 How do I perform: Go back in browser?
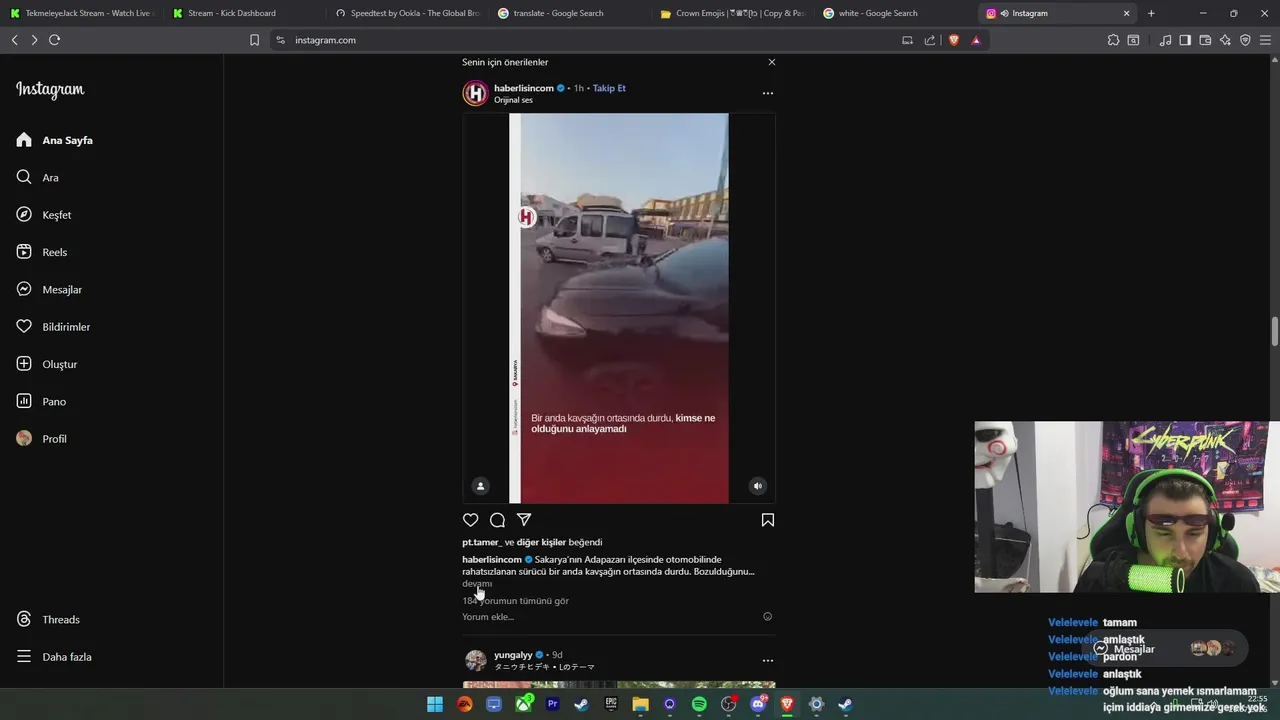(15, 40)
